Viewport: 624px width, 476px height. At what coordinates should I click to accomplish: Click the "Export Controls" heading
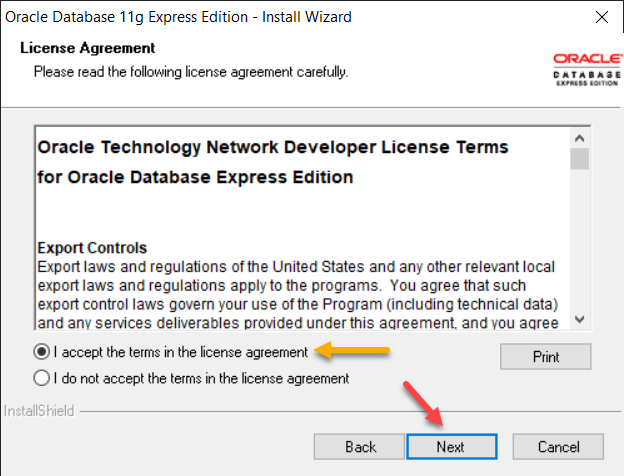tap(92, 248)
